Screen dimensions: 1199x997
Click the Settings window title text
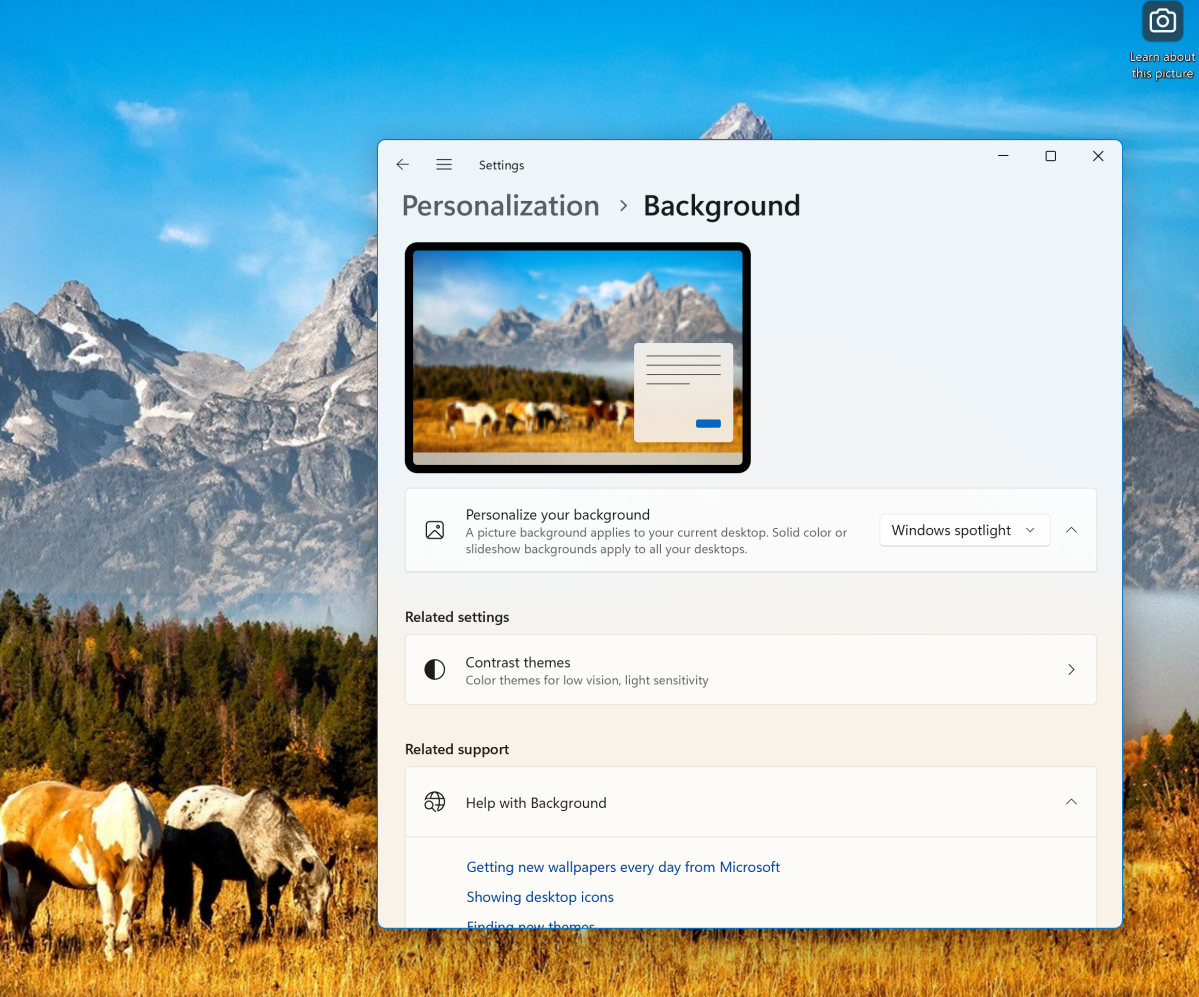pyautogui.click(x=502, y=165)
